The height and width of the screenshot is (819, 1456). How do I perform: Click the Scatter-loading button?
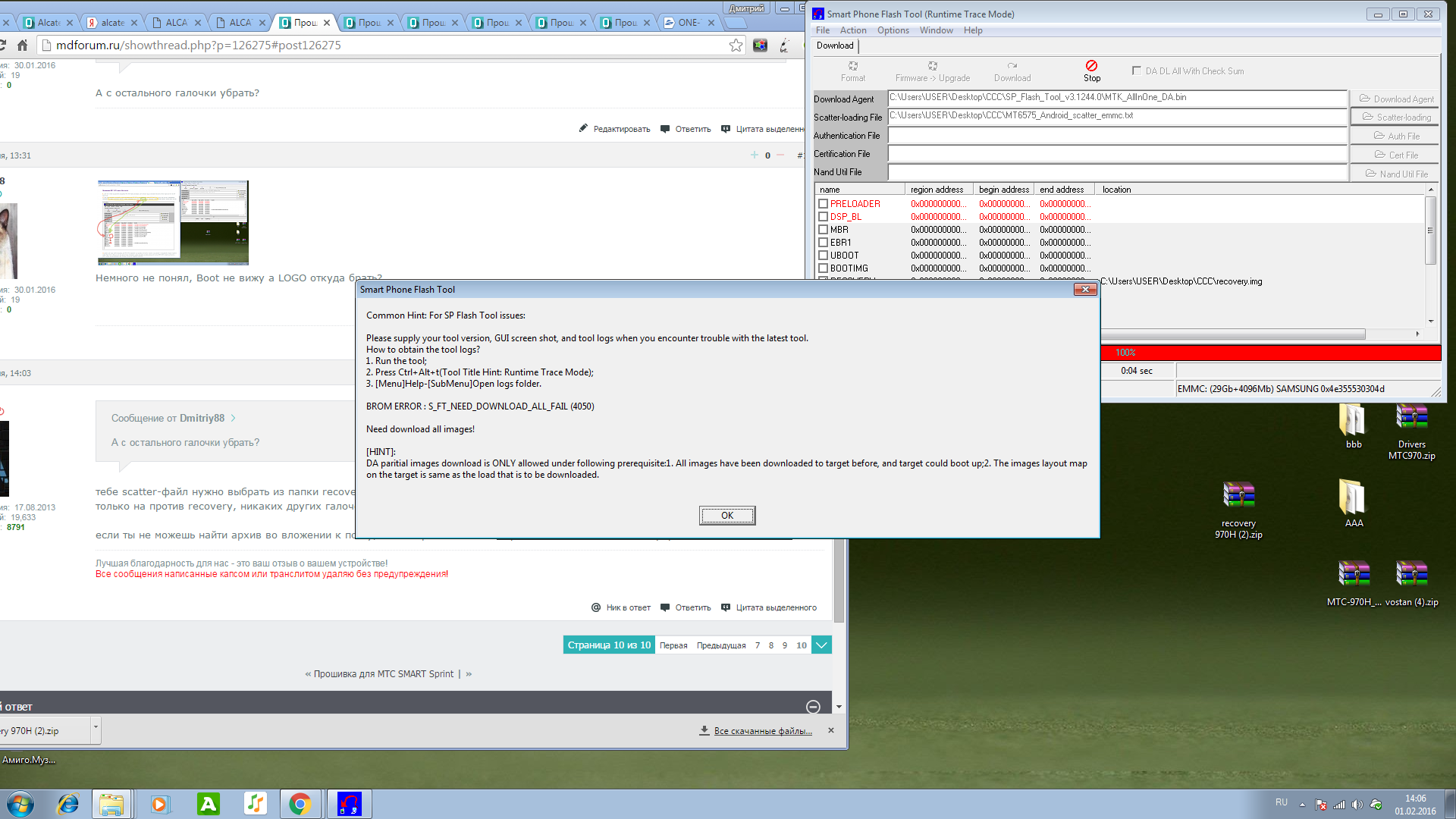[x=1396, y=118]
